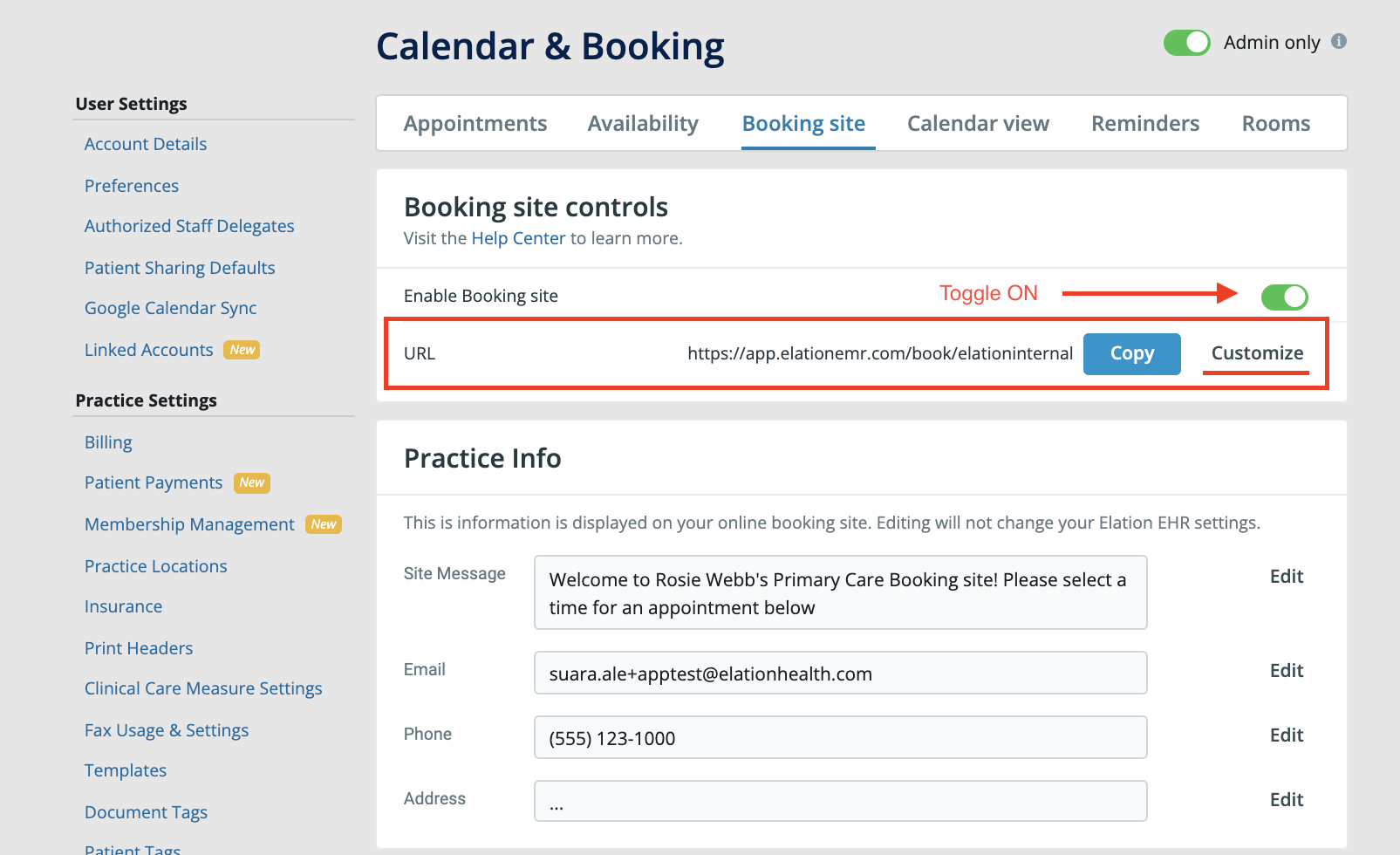Screen dimensions: 1400x855
Task: Open the Reminders tab
Action: pos(1144,123)
